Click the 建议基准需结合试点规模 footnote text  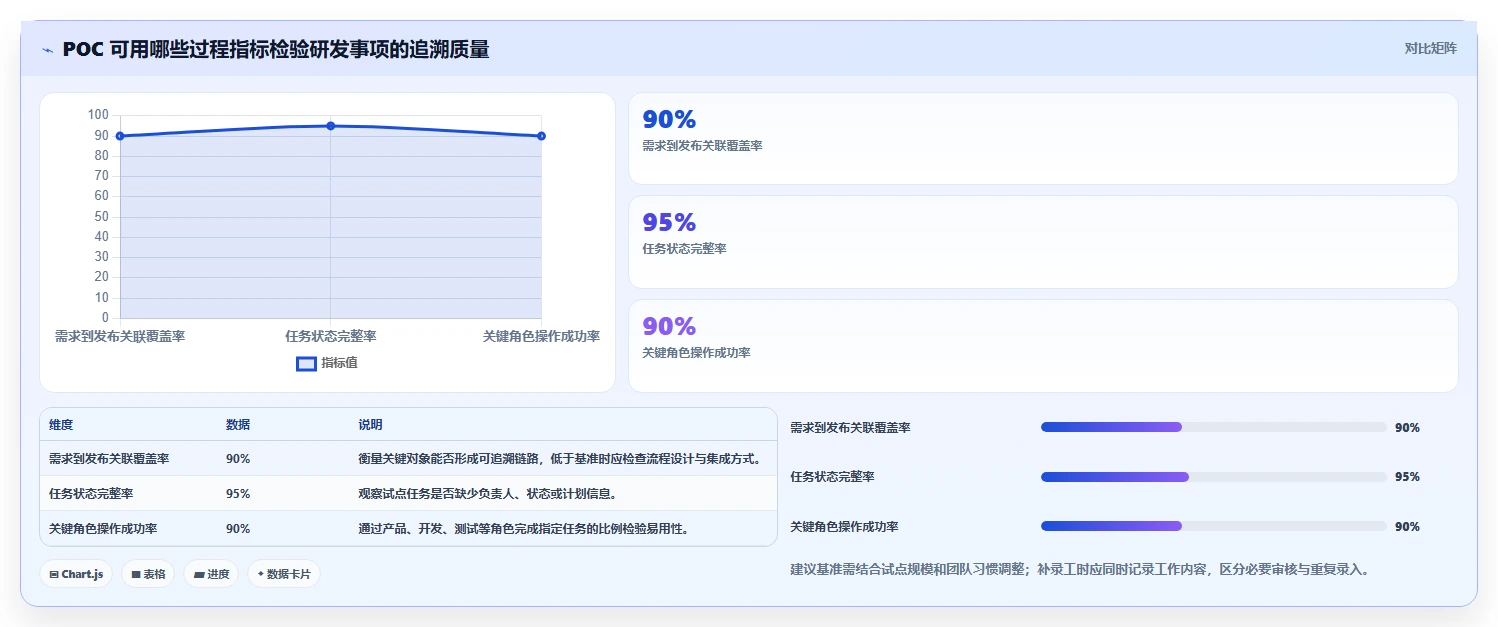click(1079, 570)
